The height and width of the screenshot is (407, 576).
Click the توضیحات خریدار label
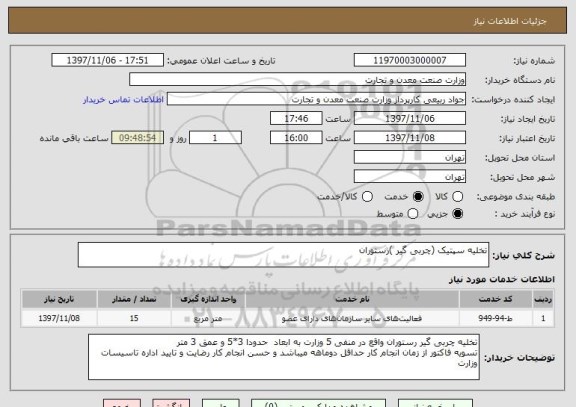click(x=519, y=357)
